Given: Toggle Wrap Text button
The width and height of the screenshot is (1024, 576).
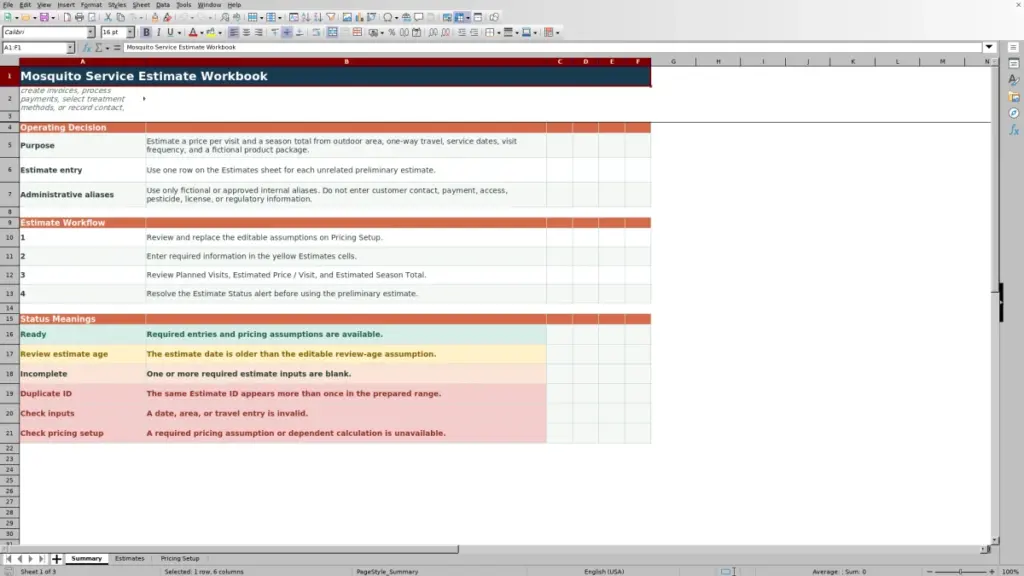Looking at the screenshot, I should coord(316,32).
